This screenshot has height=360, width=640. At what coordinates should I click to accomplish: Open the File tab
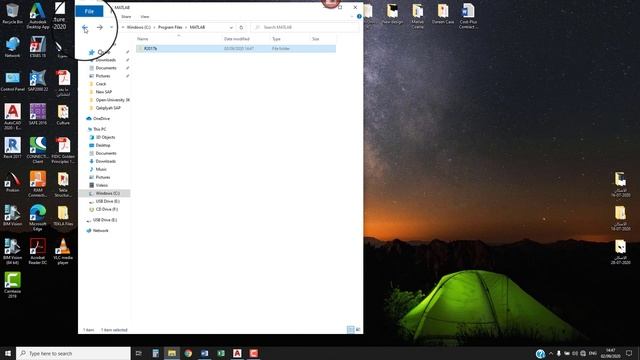89,11
